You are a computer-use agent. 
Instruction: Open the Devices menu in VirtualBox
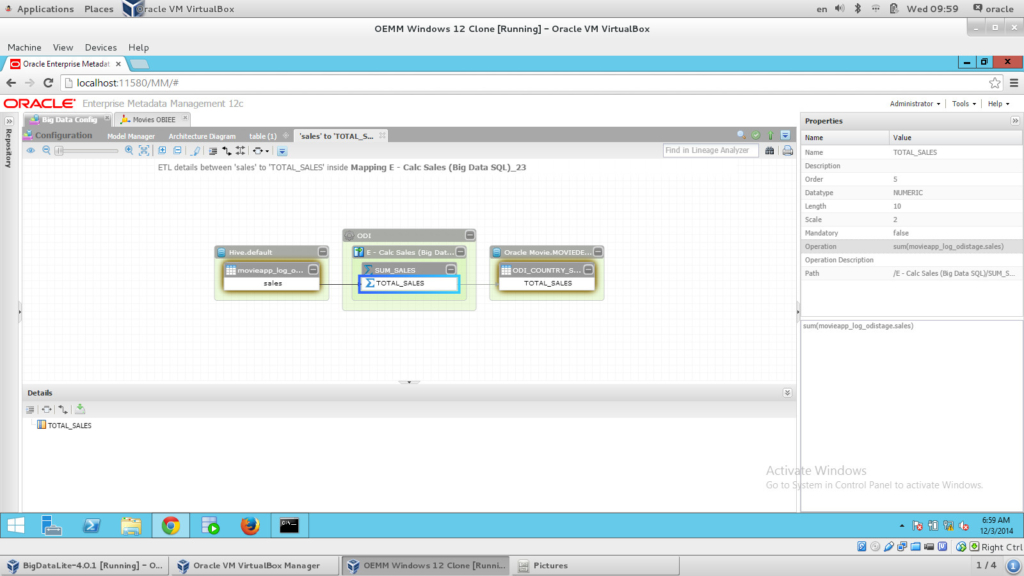101,48
